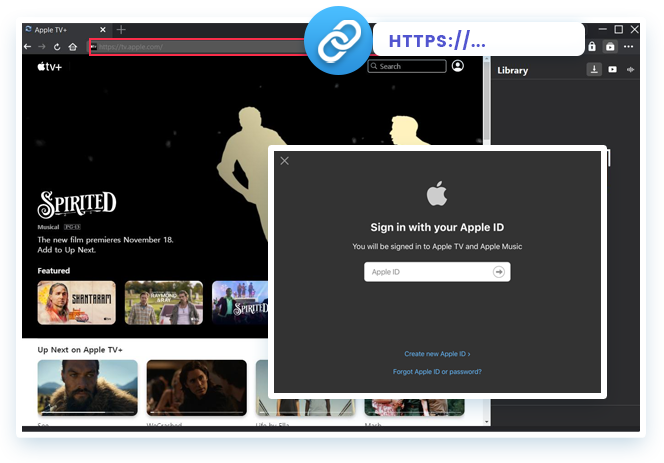Open a new tab with plus icon
664x463 pixels.
click(x=121, y=30)
